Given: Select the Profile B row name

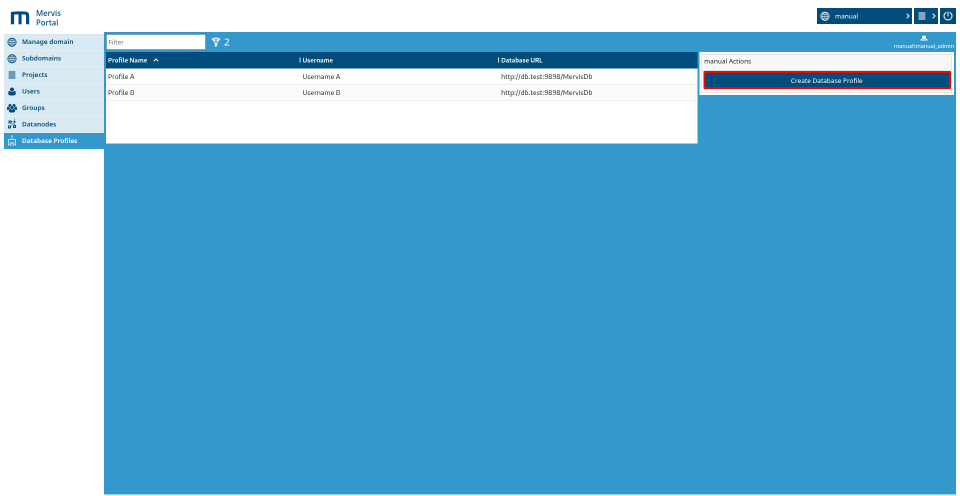Looking at the screenshot, I should click(x=121, y=93).
